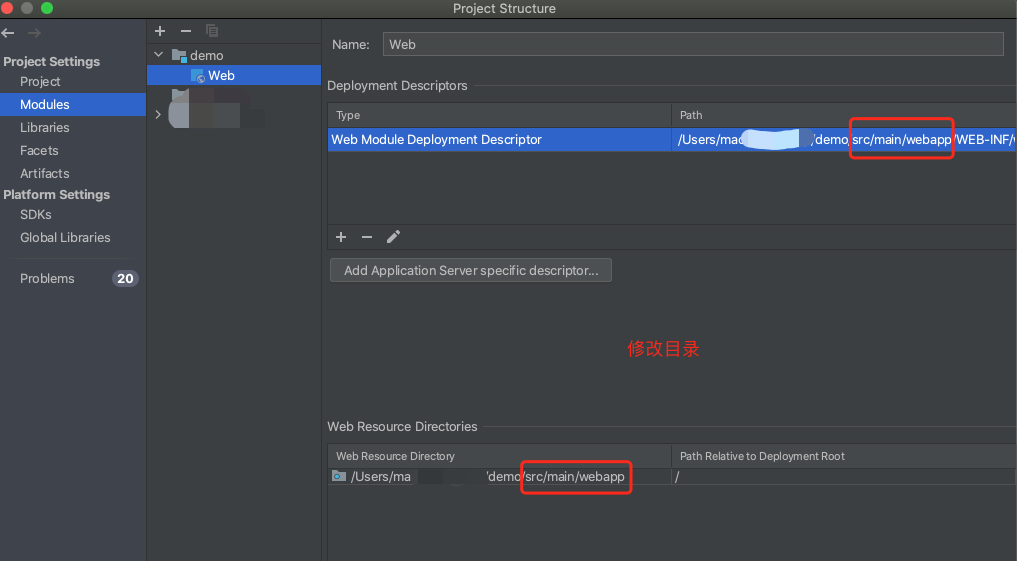
Task: Click the Name input field
Action: click(693, 44)
